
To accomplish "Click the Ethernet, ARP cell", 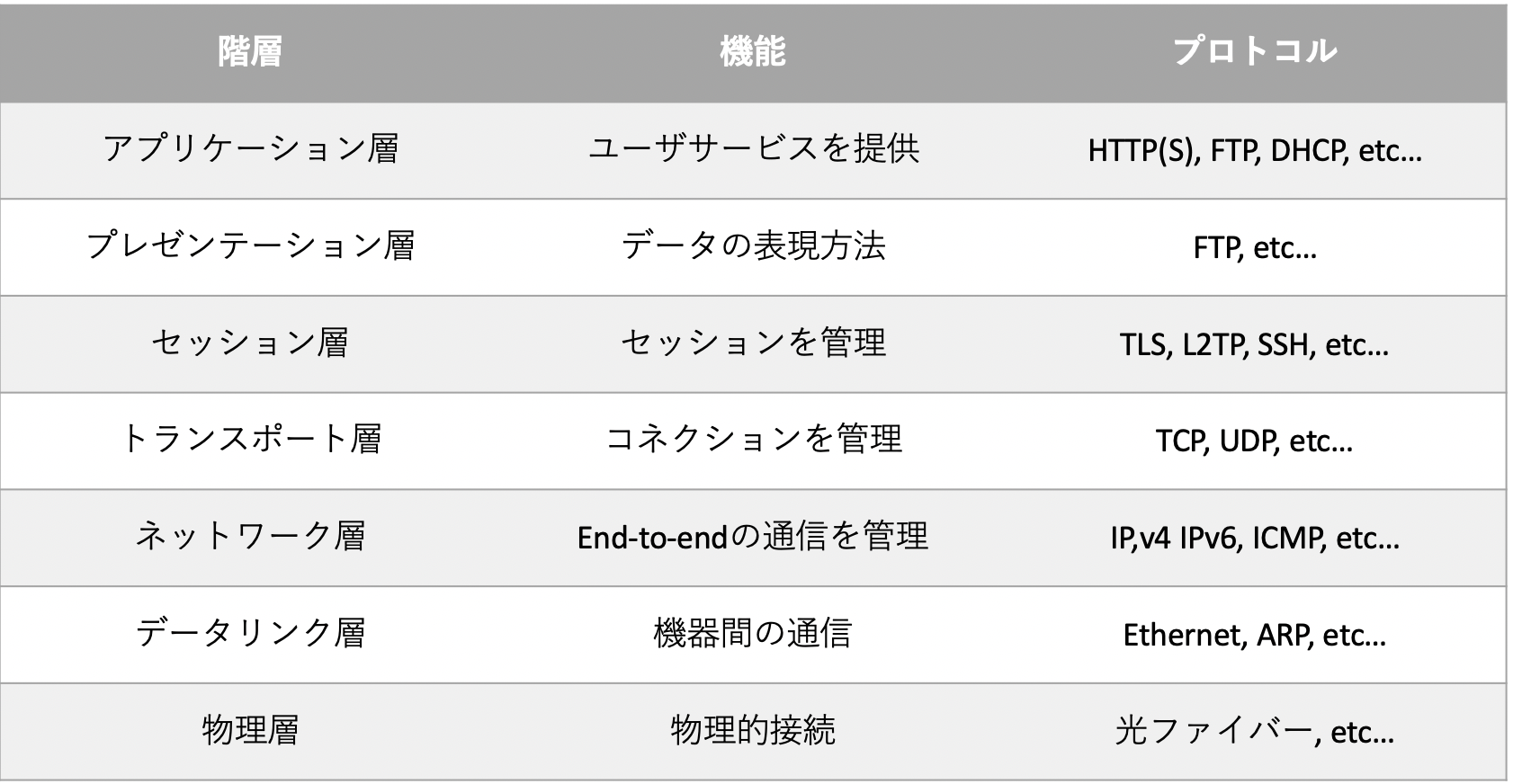I will coord(1255,635).
